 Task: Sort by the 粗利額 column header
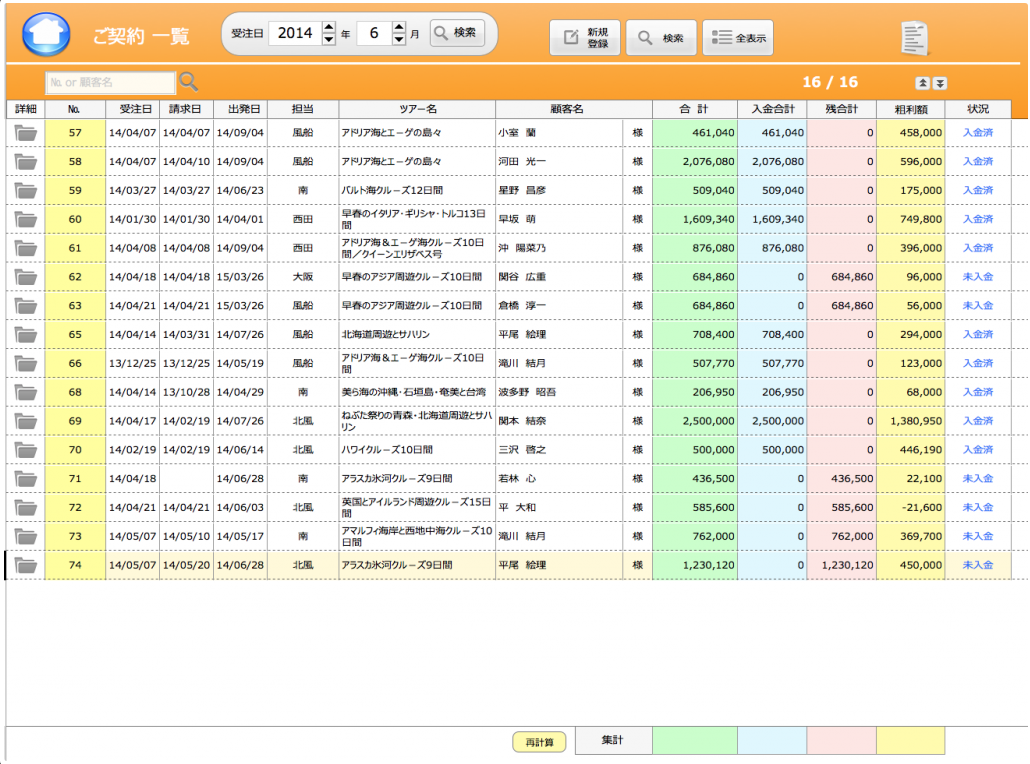tap(910, 108)
